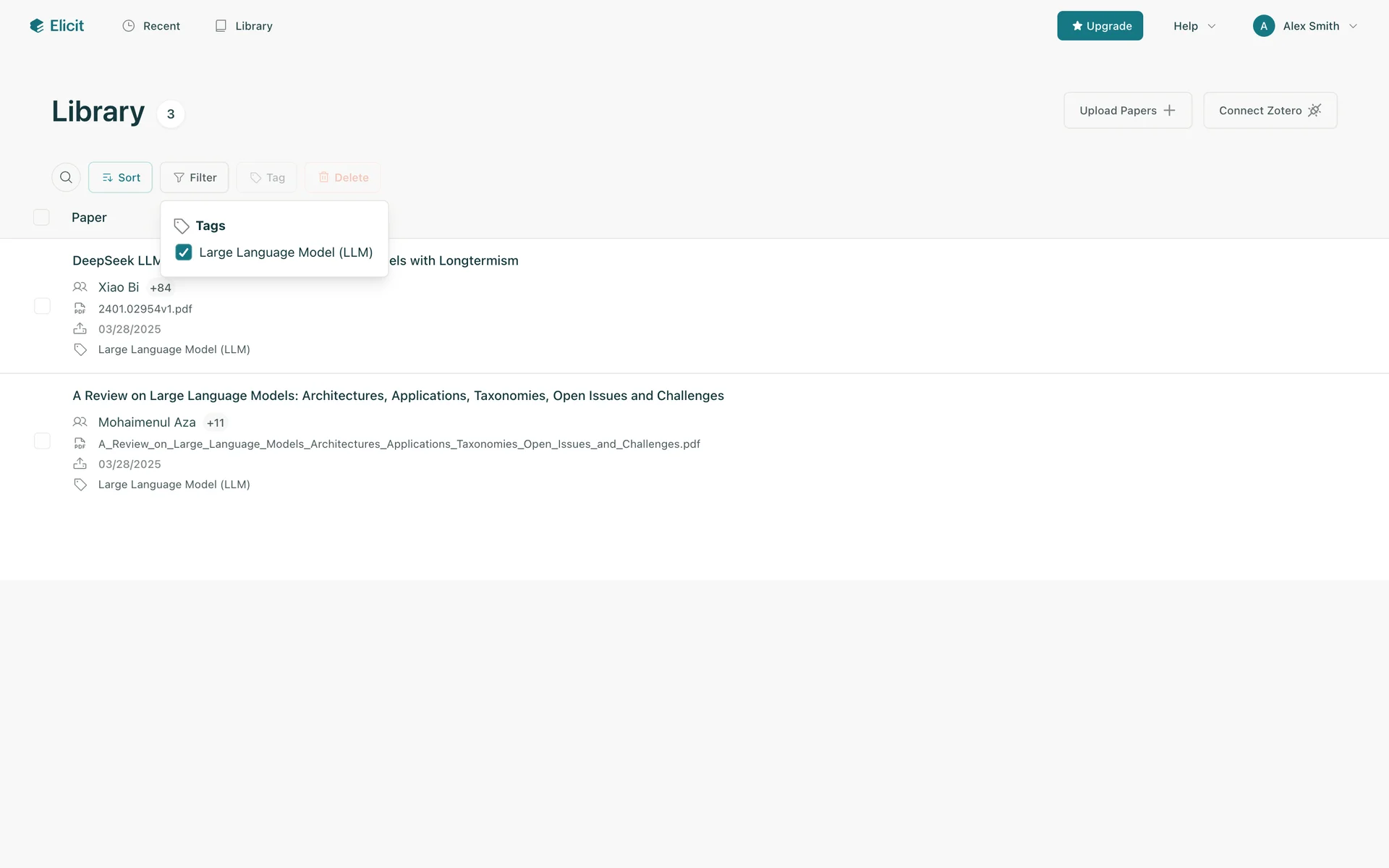The image size is (1389, 868).
Task: Click the Alex Smith avatar icon
Action: click(1263, 26)
